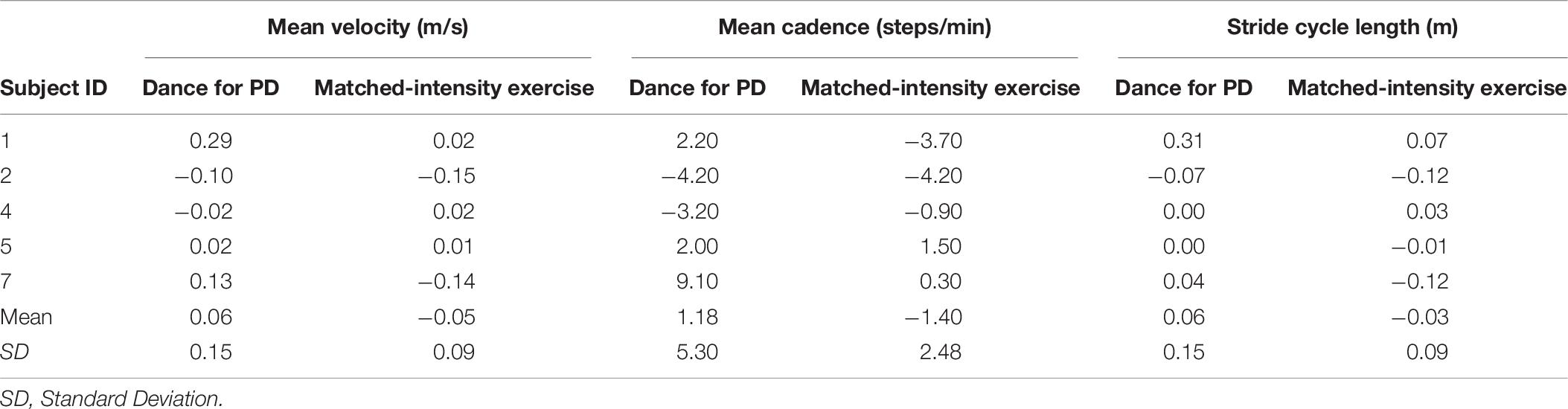1568x409 pixels.
Task: Select the Mean velocity (m/s) column header
Action: [x=368, y=28]
